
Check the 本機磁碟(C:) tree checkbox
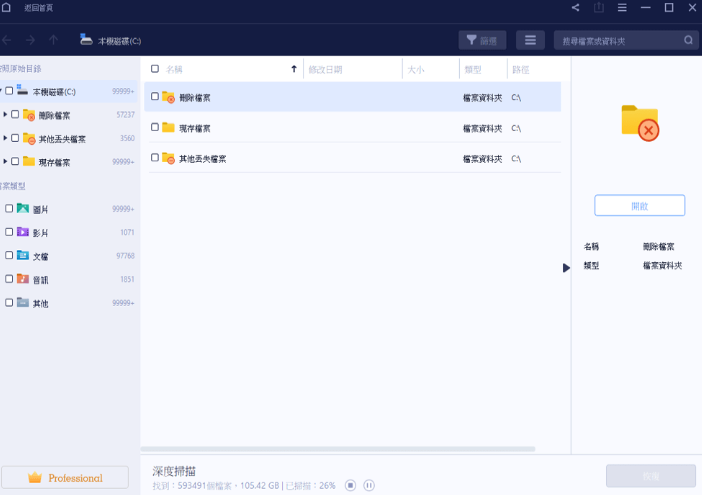tap(9, 91)
